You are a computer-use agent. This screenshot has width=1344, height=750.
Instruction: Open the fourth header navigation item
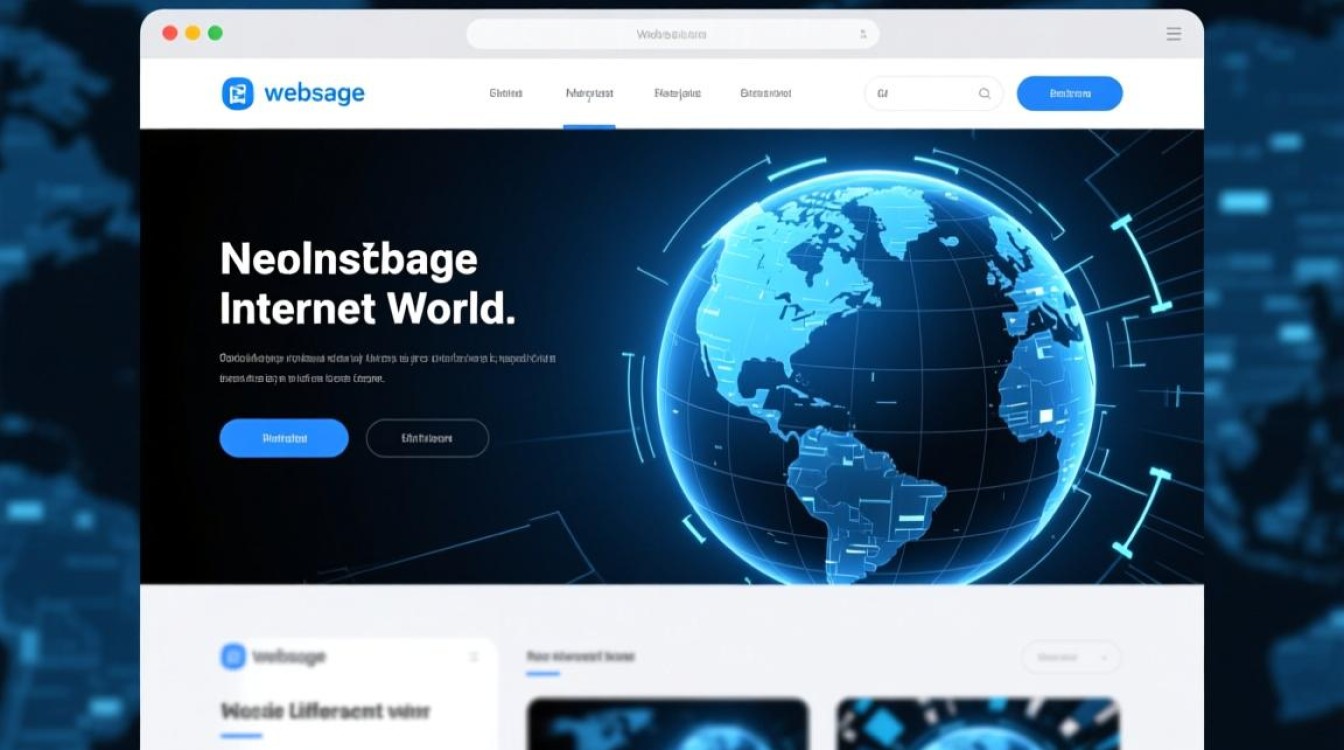pos(766,93)
